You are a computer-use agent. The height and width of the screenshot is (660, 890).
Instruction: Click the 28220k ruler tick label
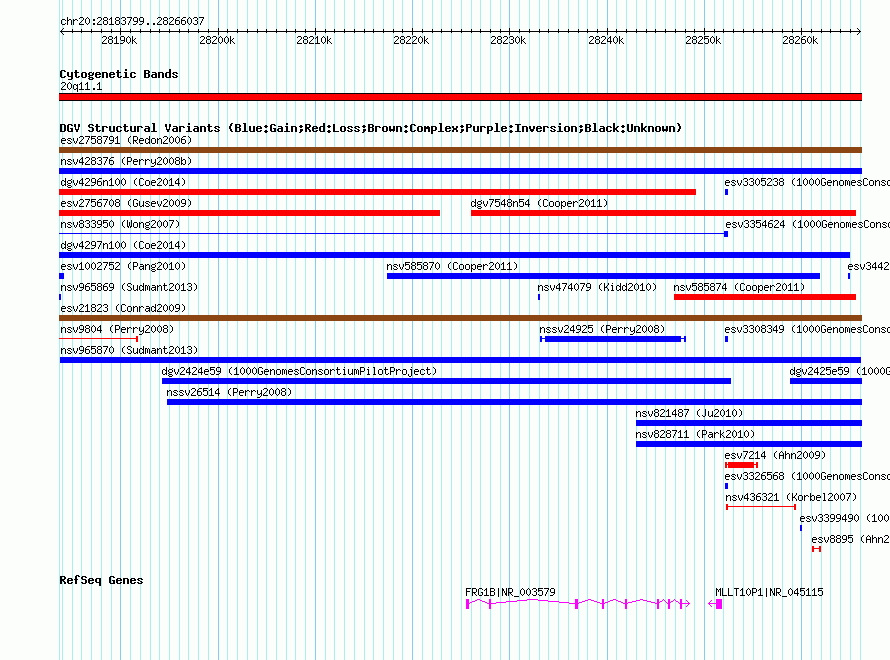(411, 40)
